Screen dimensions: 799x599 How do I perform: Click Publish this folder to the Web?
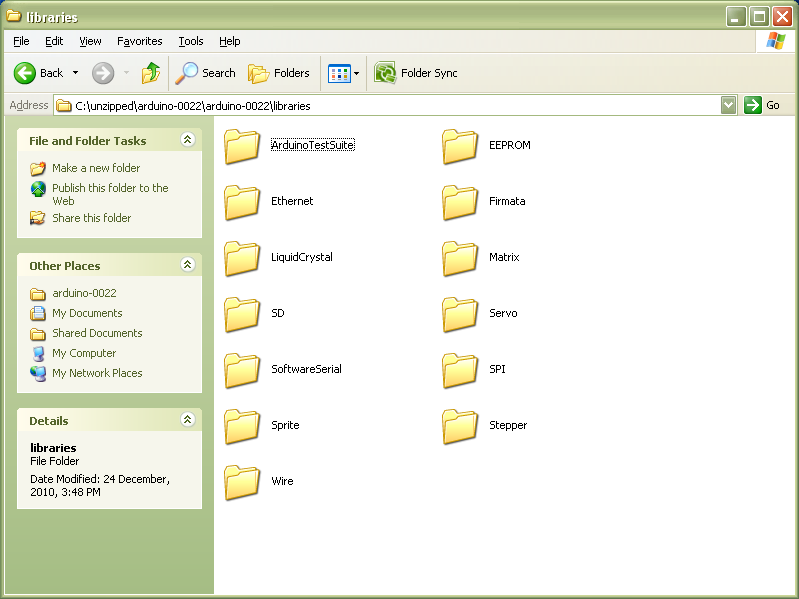click(110, 195)
